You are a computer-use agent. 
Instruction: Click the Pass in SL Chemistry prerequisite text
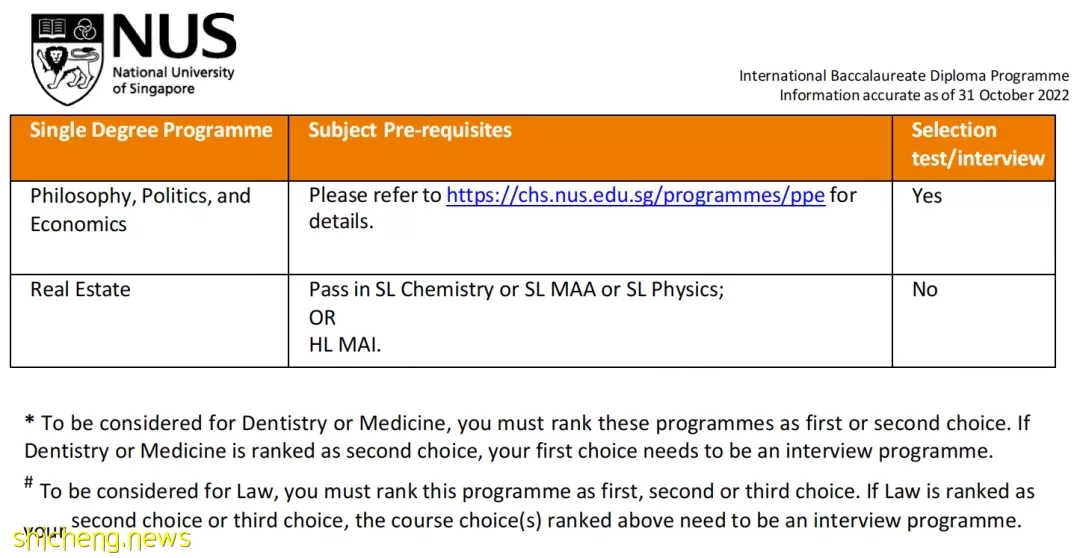tap(517, 290)
